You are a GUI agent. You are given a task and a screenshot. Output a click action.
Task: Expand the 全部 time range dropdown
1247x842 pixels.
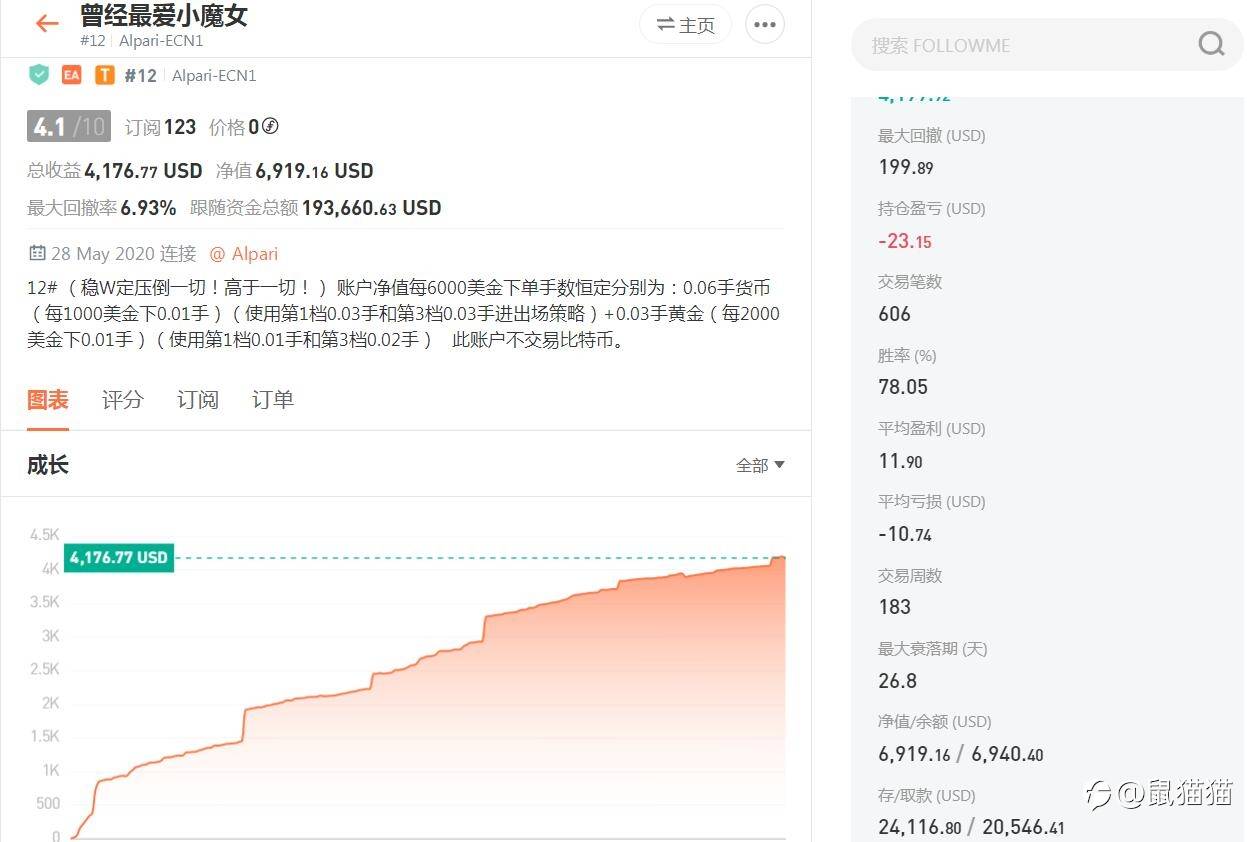point(760,465)
